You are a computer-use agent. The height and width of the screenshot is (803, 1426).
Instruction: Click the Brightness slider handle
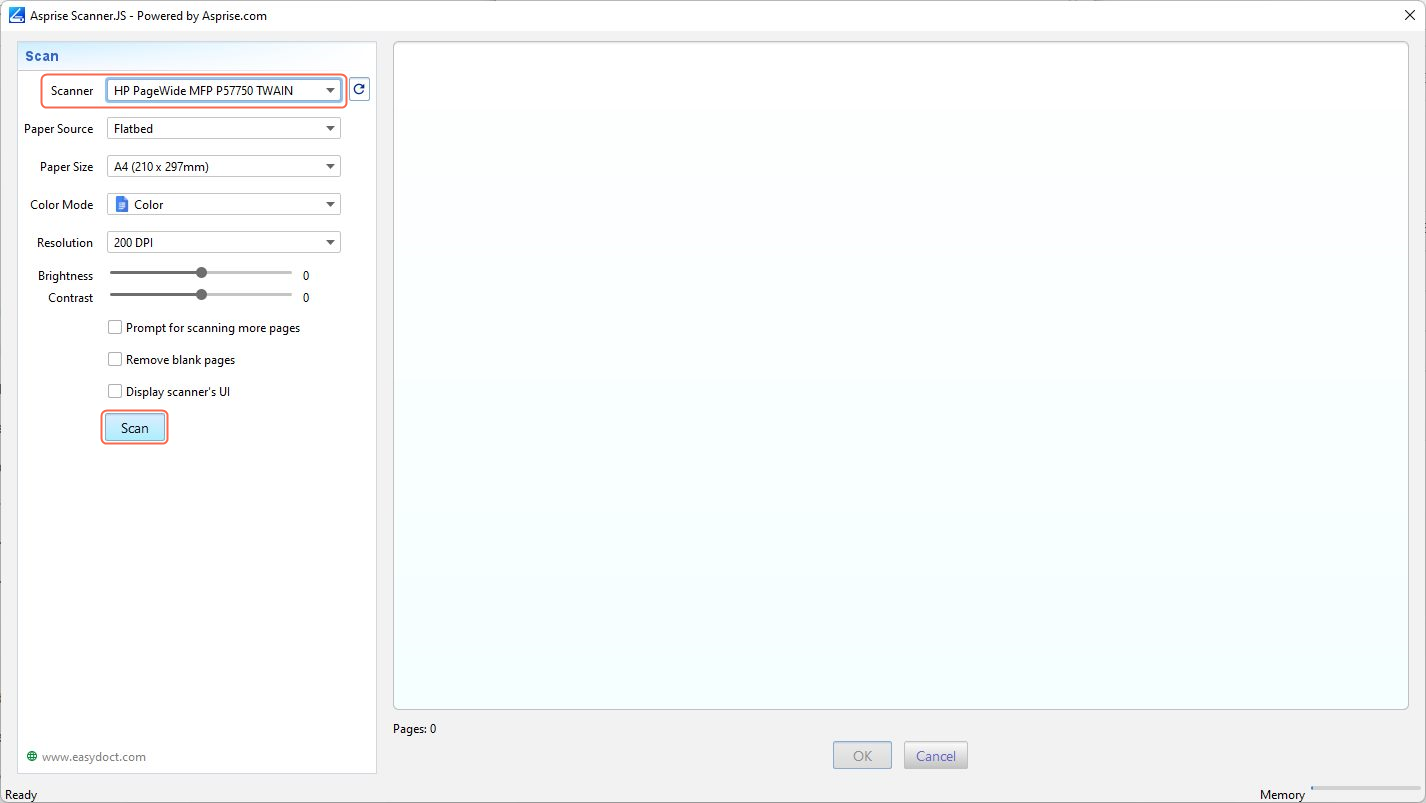point(202,272)
